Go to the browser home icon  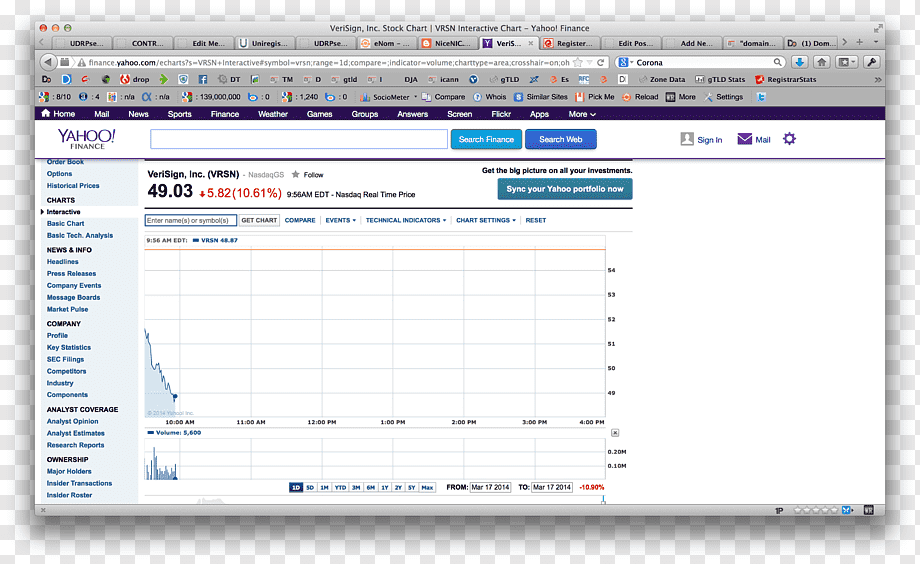821,62
